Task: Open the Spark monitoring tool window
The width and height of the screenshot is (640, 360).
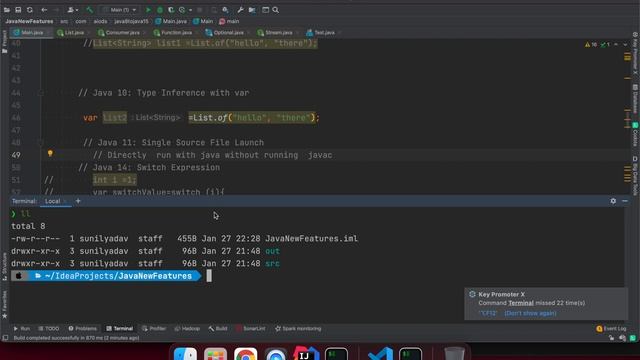Action: (x=298, y=329)
